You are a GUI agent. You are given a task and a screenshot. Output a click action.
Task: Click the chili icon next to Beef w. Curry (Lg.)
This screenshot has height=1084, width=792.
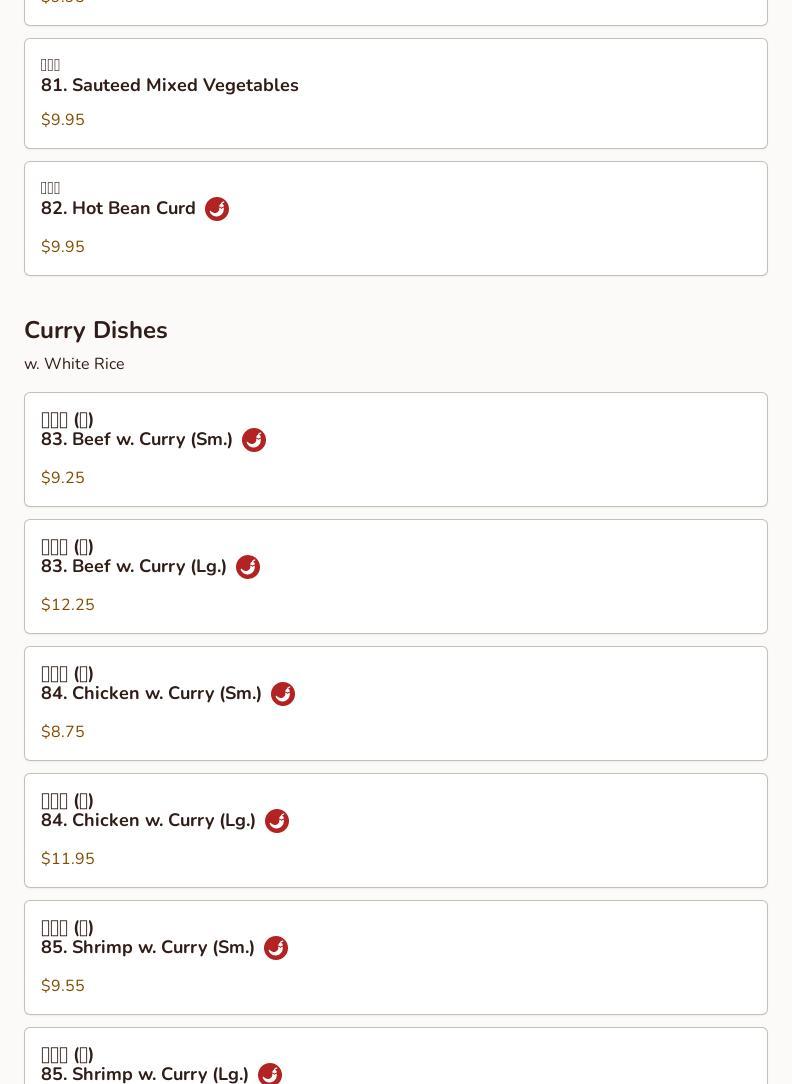tap(248, 567)
